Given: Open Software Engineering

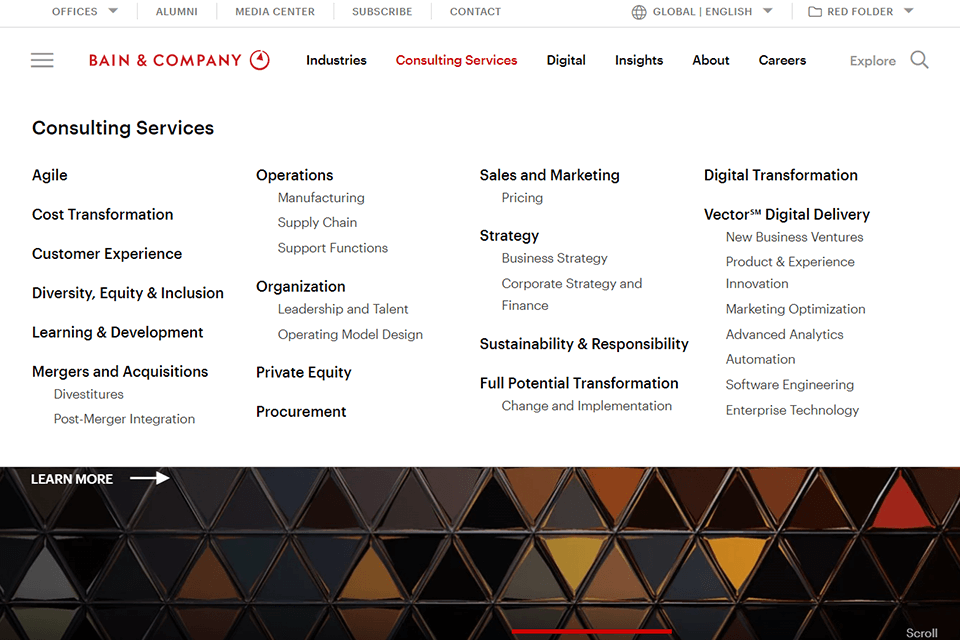Looking at the screenshot, I should click(789, 385).
